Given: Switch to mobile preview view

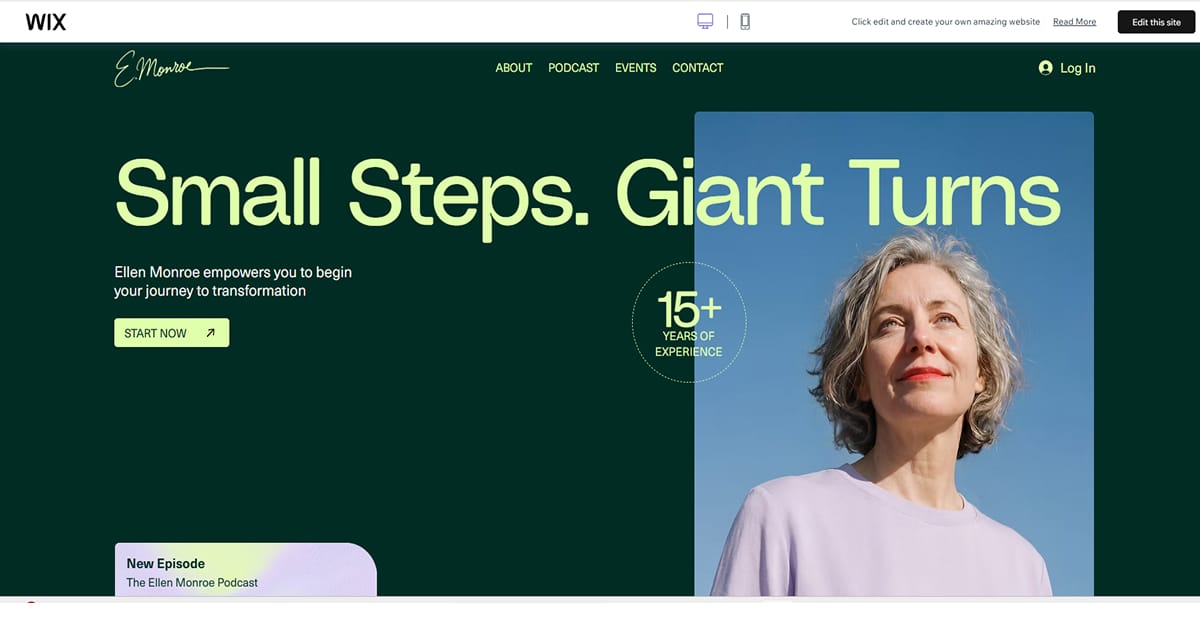Looking at the screenshot, I should pos(744,20).
